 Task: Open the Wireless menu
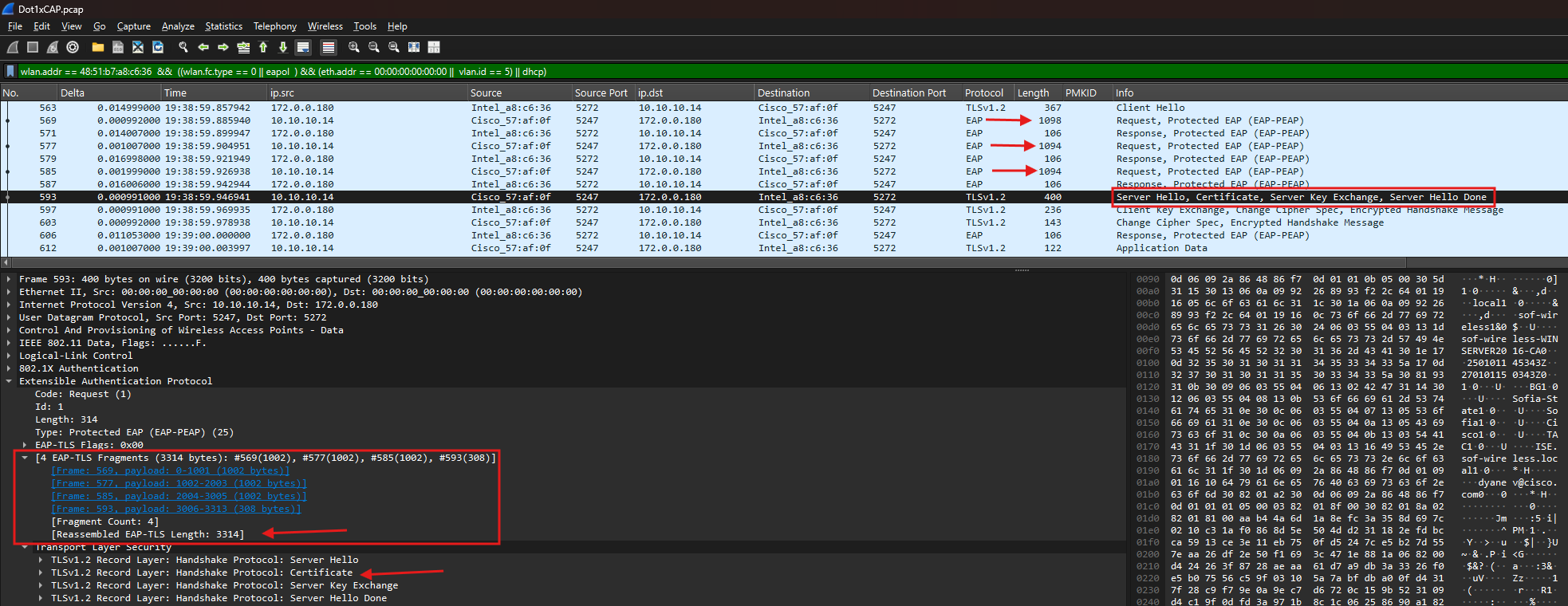pyautogui.click(x=325, y=26)
